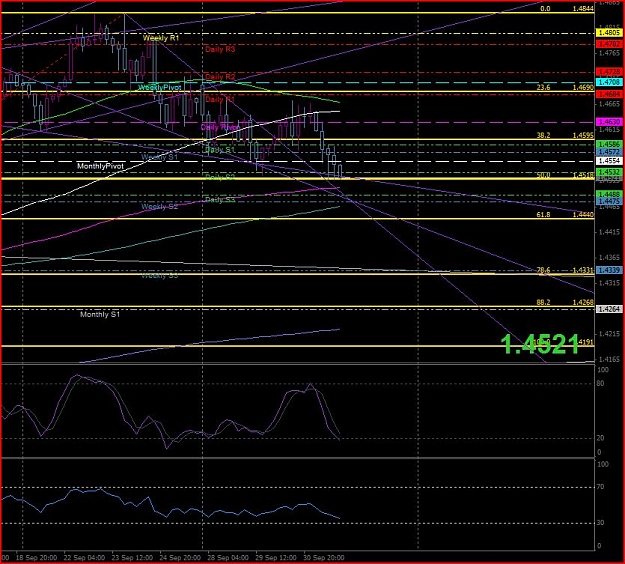Click the 'Weekly R1' chart label

[161, 38]
